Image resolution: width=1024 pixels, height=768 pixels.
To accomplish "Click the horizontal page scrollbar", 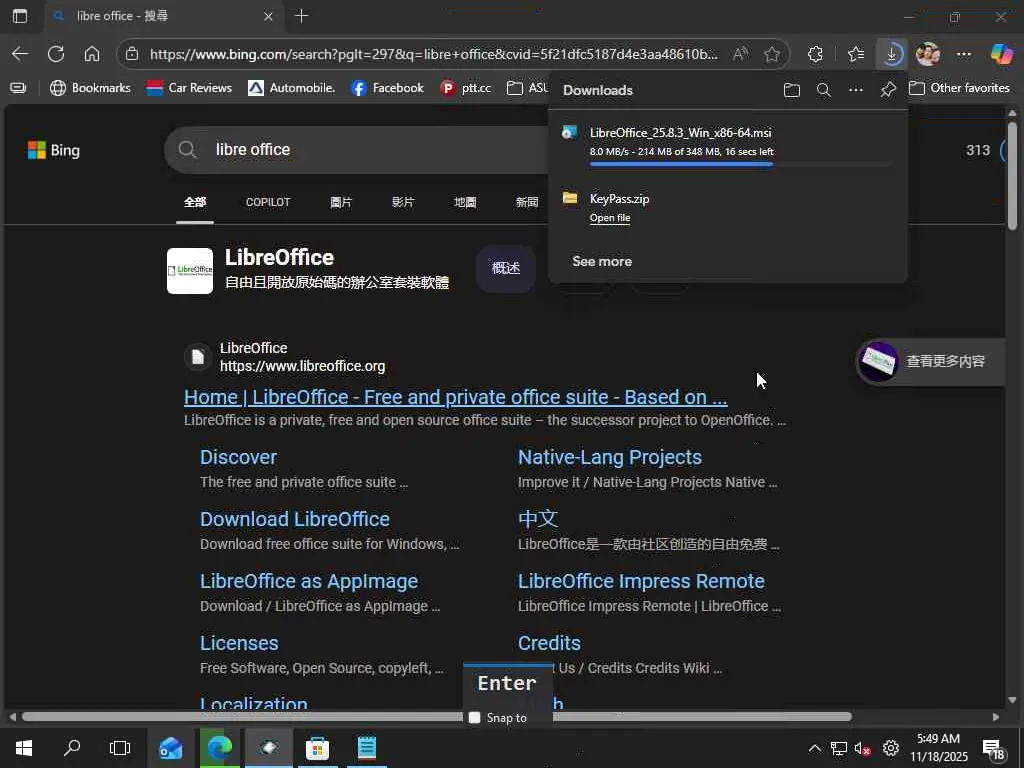I will (x=436, y=716).
